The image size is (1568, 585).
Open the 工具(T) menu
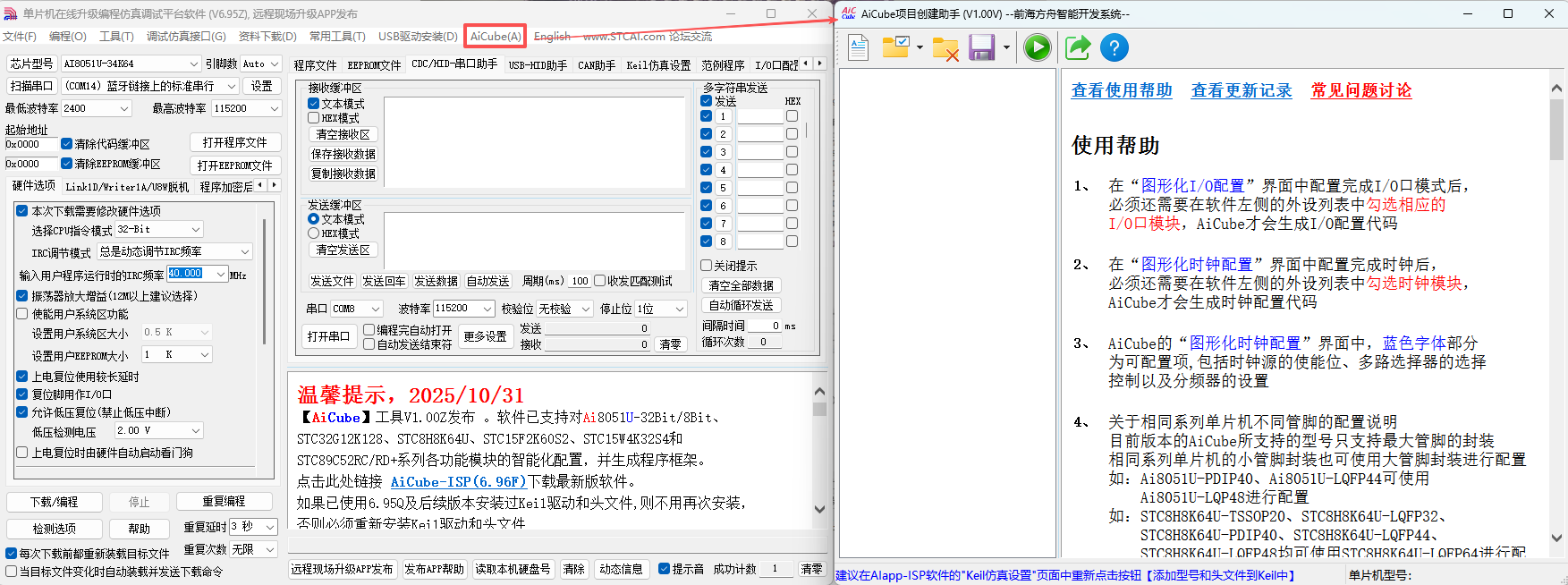(x=116, y=37)
